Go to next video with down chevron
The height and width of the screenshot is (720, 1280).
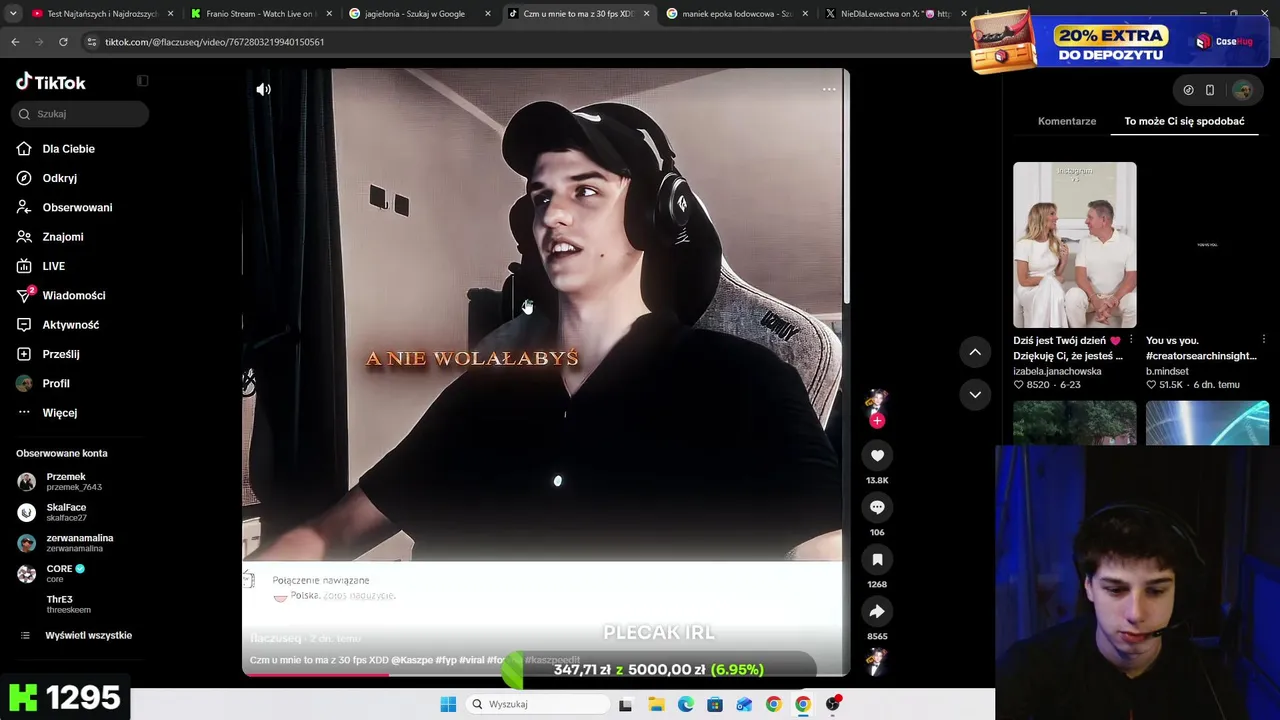975,394
